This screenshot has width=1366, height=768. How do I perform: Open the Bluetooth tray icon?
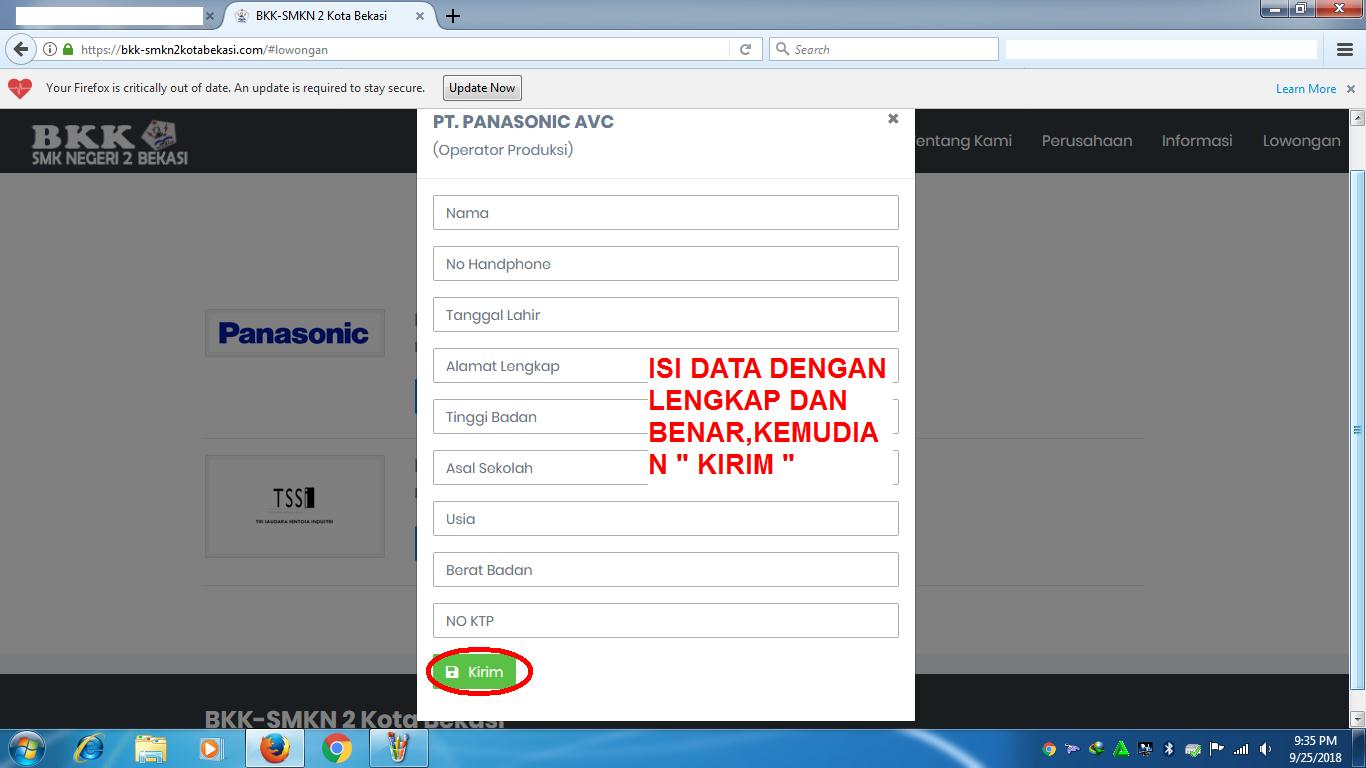(x=1169, y=749)
